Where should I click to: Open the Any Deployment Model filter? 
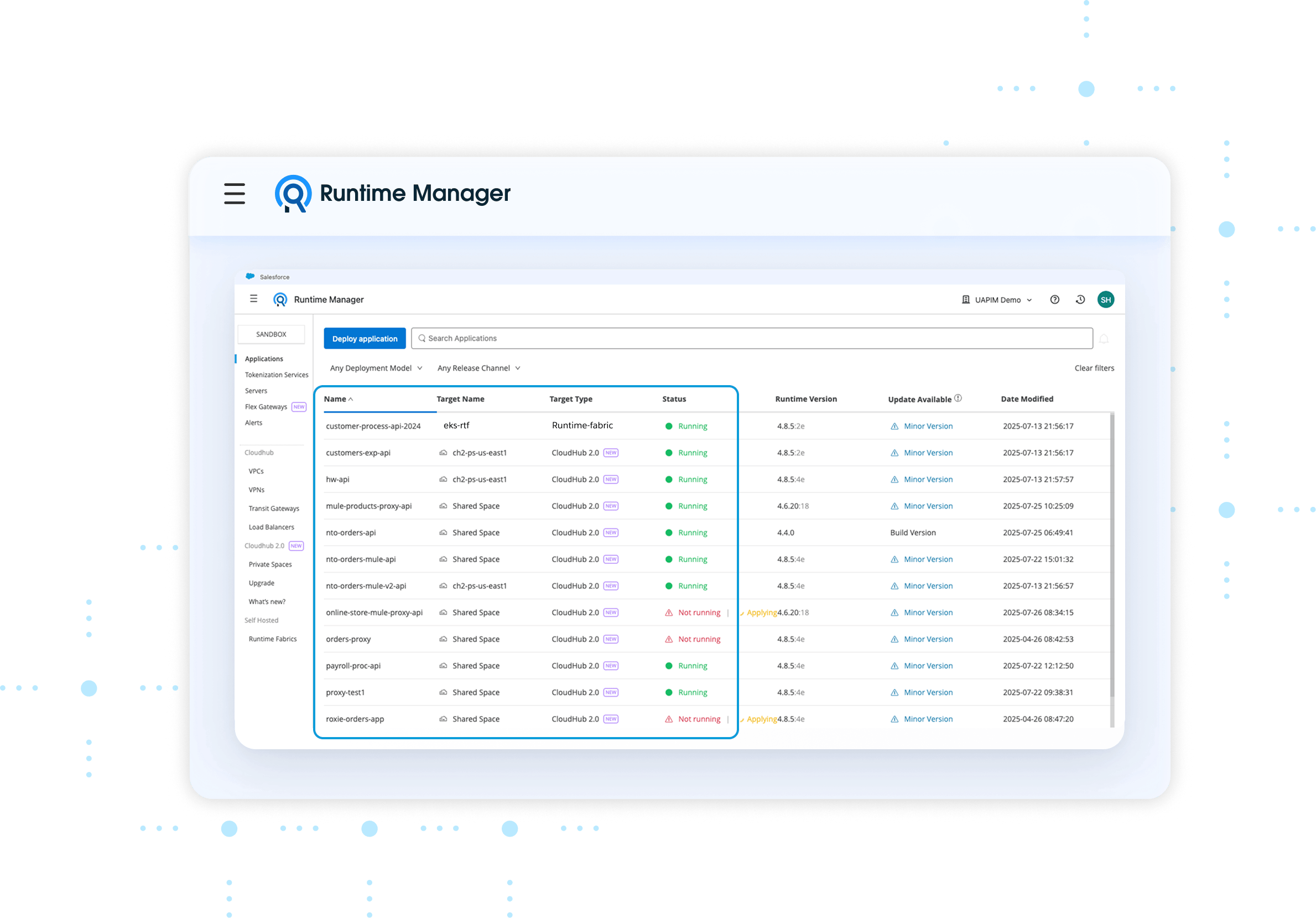pos(376,368)
